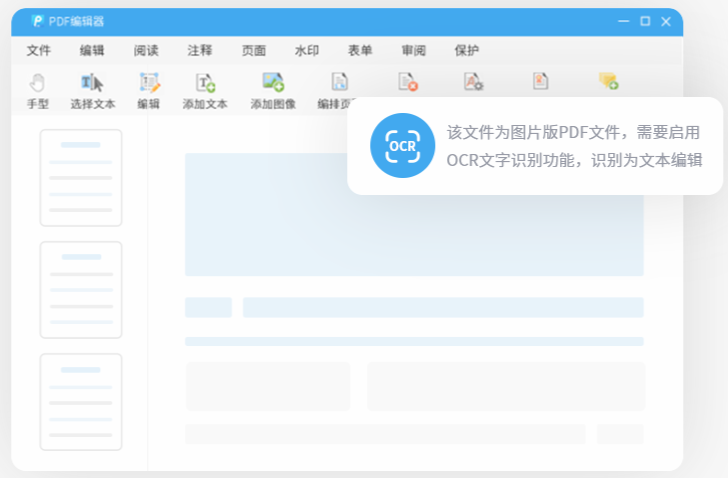
Task: Open the text settings icon with gear
Action: click(474, 82)
